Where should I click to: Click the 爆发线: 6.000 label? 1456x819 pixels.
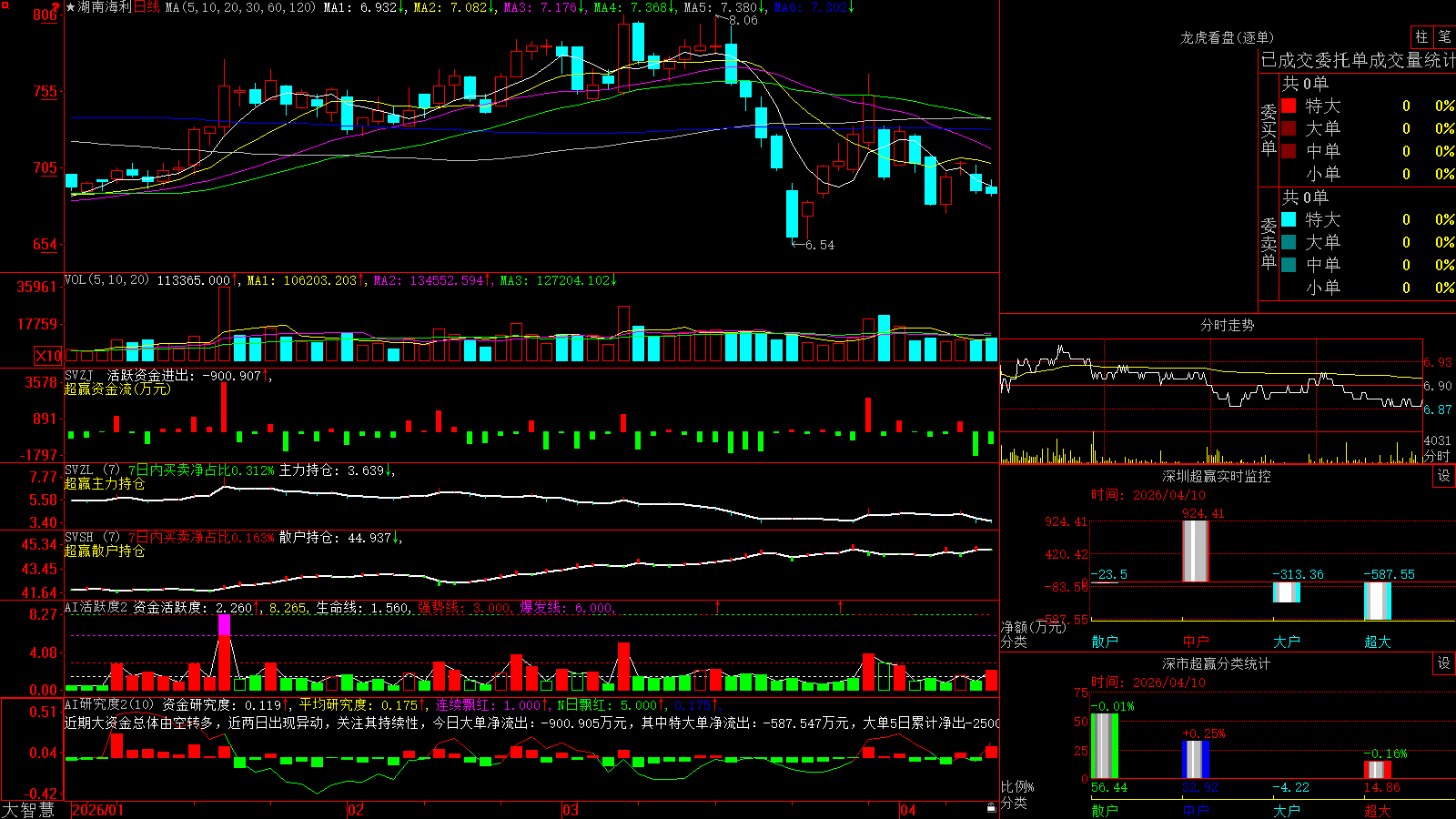tap(566, 607)
